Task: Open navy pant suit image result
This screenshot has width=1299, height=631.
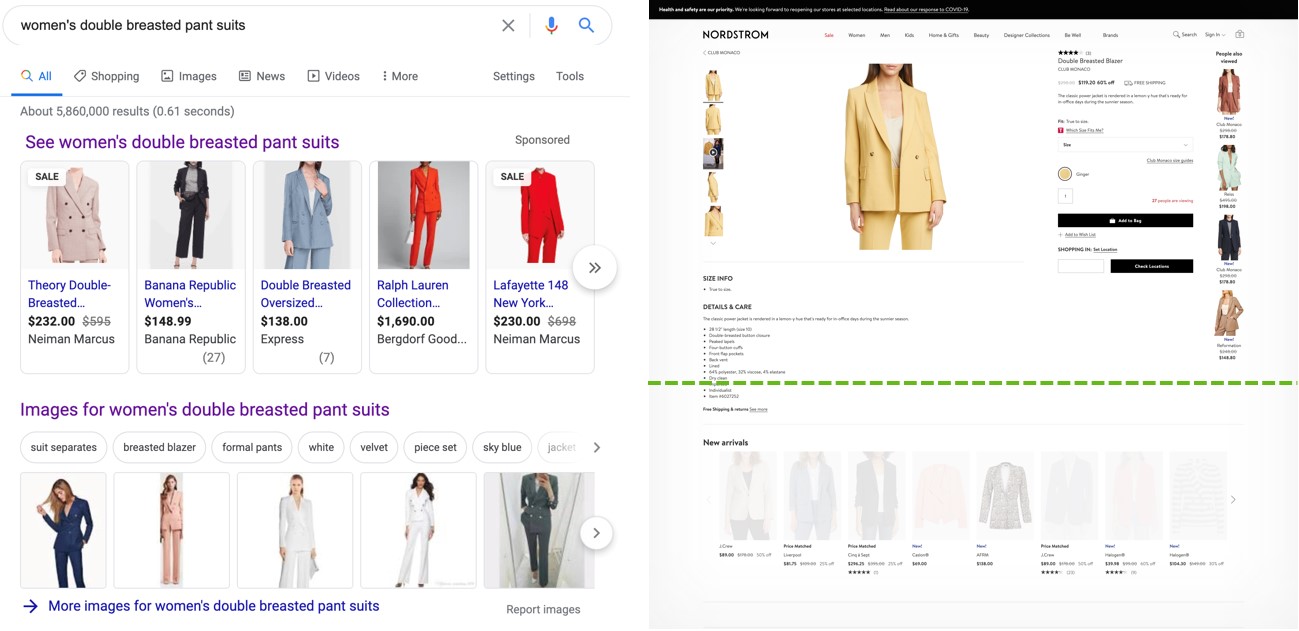Action: tap(63, 530)
